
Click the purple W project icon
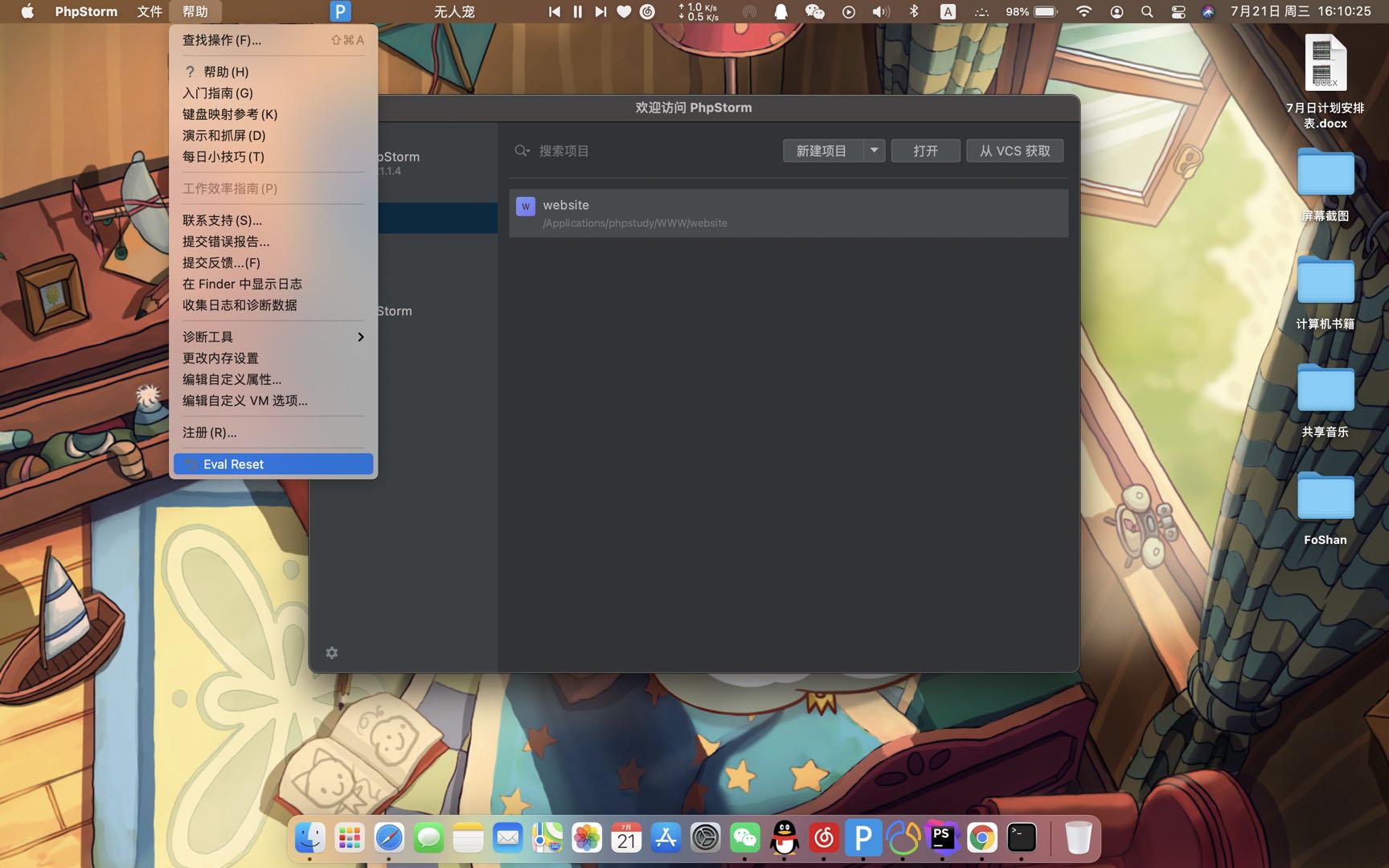pyautogui.click(x=526, y=207)
